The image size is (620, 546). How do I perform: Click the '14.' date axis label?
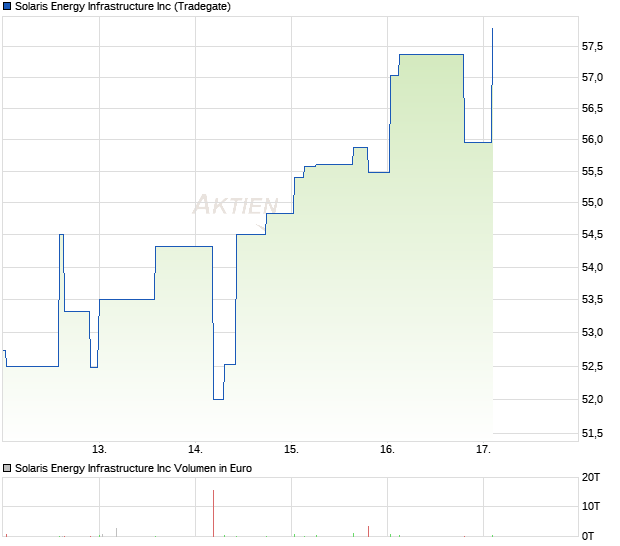pos(195,450)
